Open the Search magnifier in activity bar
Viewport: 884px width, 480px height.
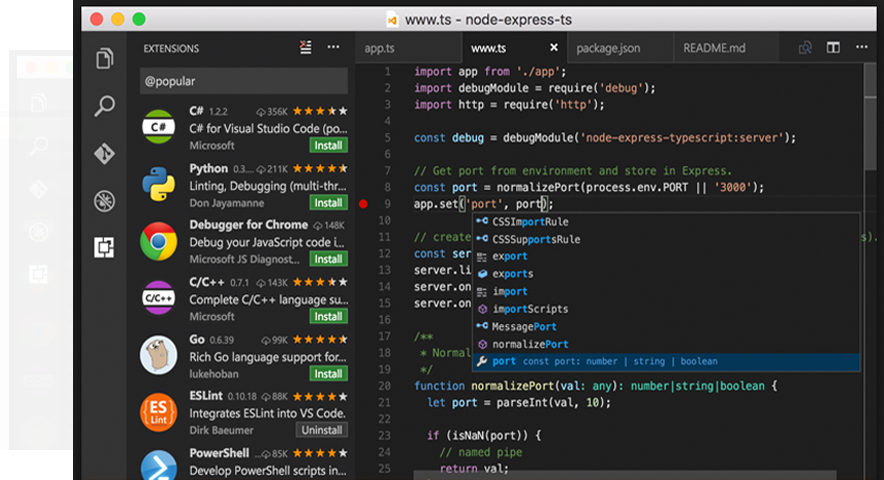[x=104, y=105]
